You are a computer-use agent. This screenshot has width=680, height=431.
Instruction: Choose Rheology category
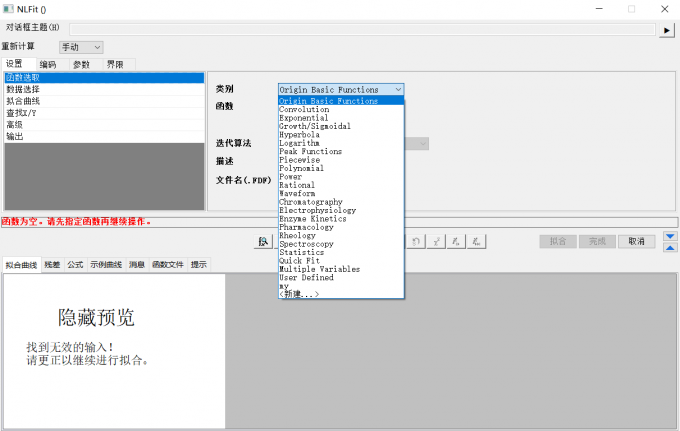point(341,235)
